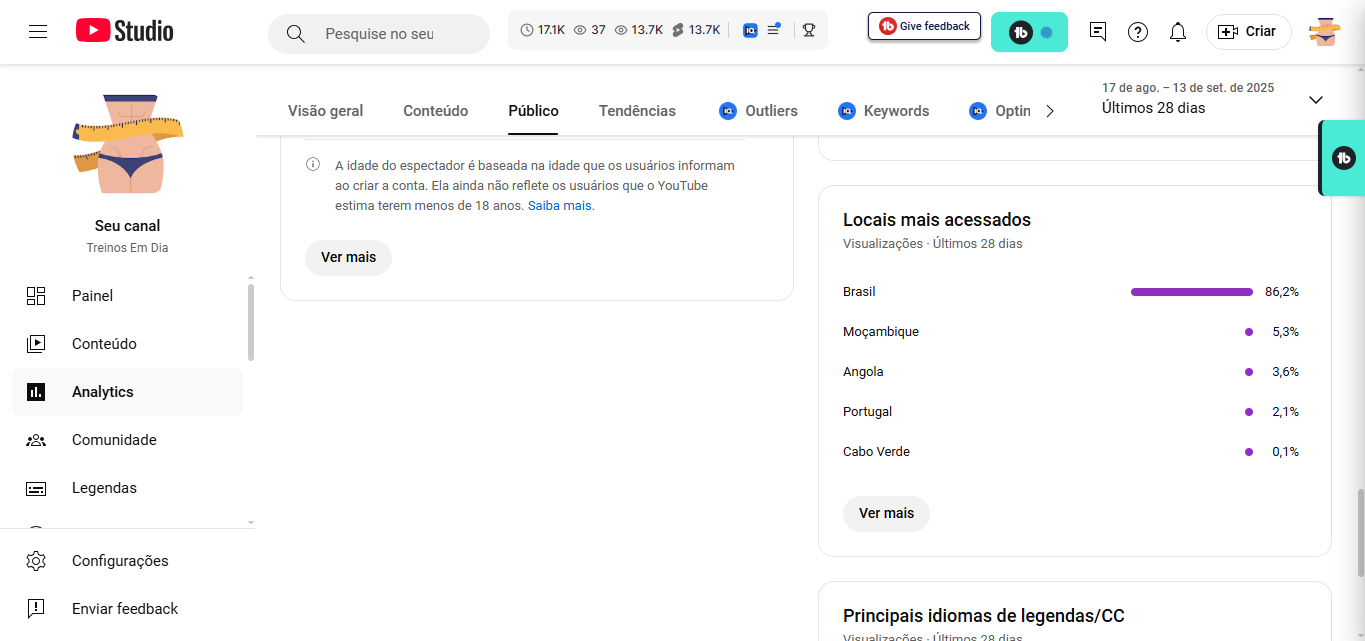The height and width of the screenshot is (641, 1365).
Task: Click the TubeBuddy side panel tab
Action: pyautogui.click(x=1343, y=158)
